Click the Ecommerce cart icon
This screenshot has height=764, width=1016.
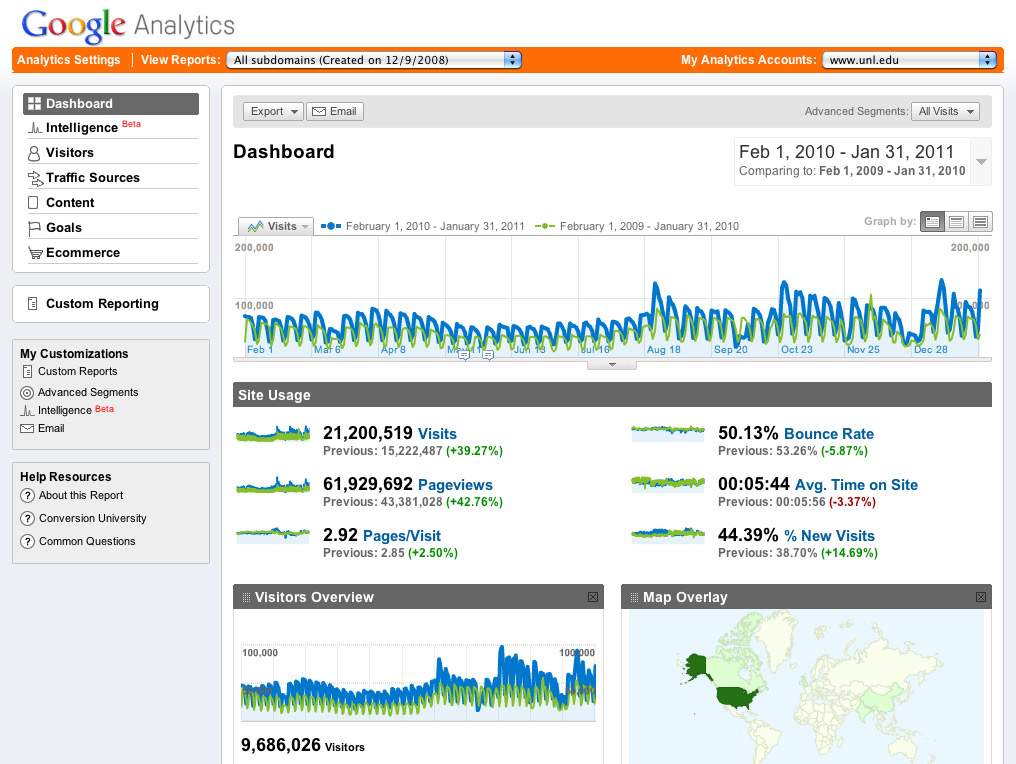(34, 253)
